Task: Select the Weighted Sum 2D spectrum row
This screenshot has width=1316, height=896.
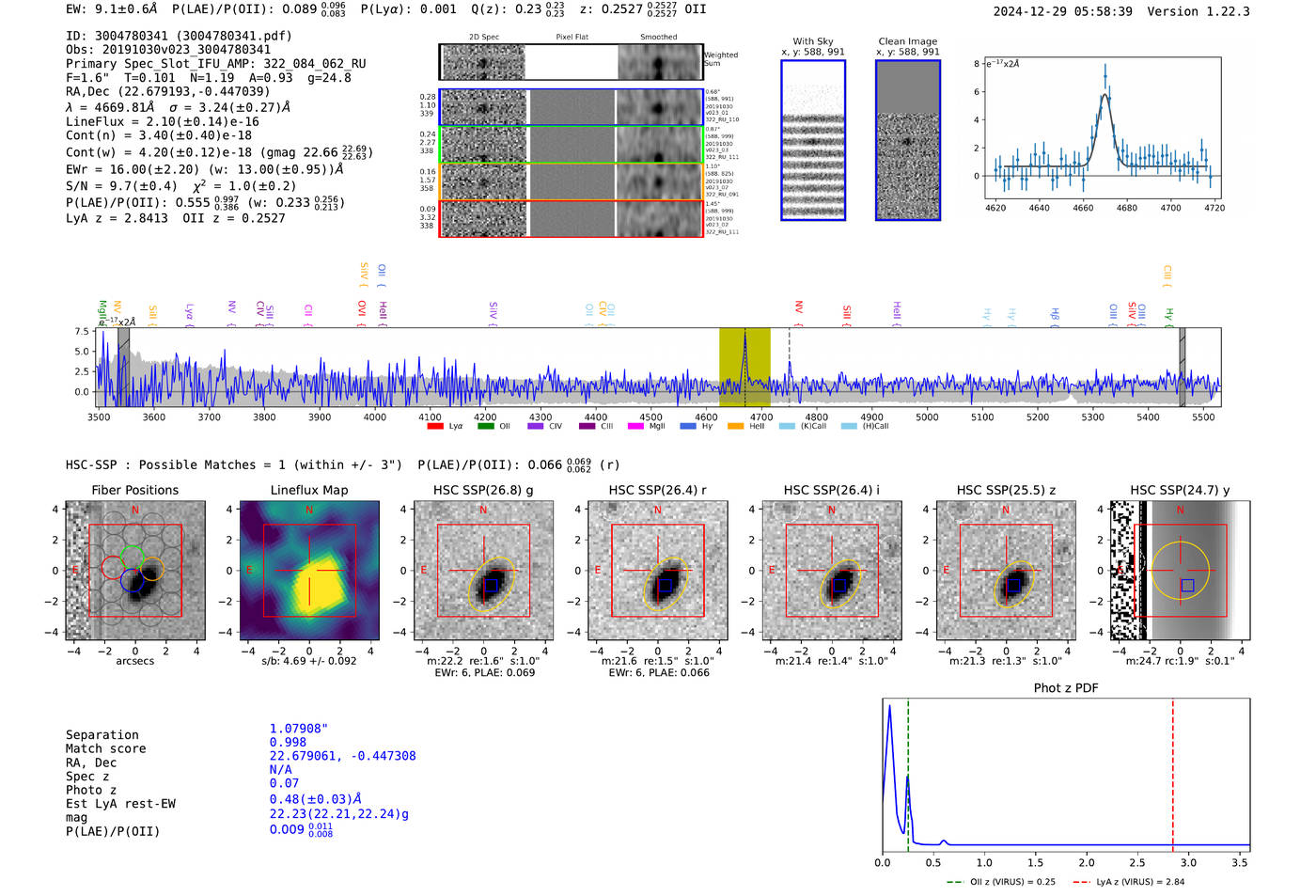Action: click(x=571, y=62)
